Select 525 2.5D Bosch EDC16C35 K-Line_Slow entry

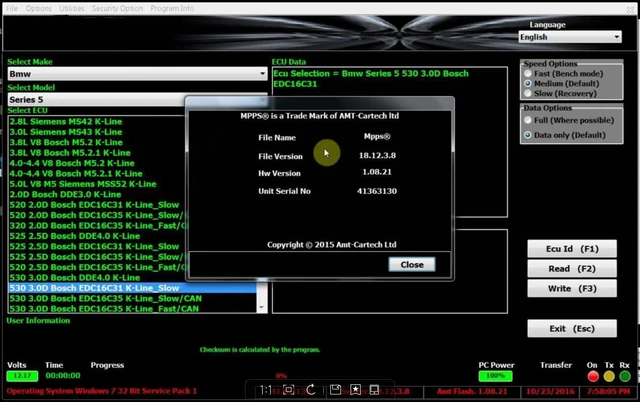click(97, 257)
